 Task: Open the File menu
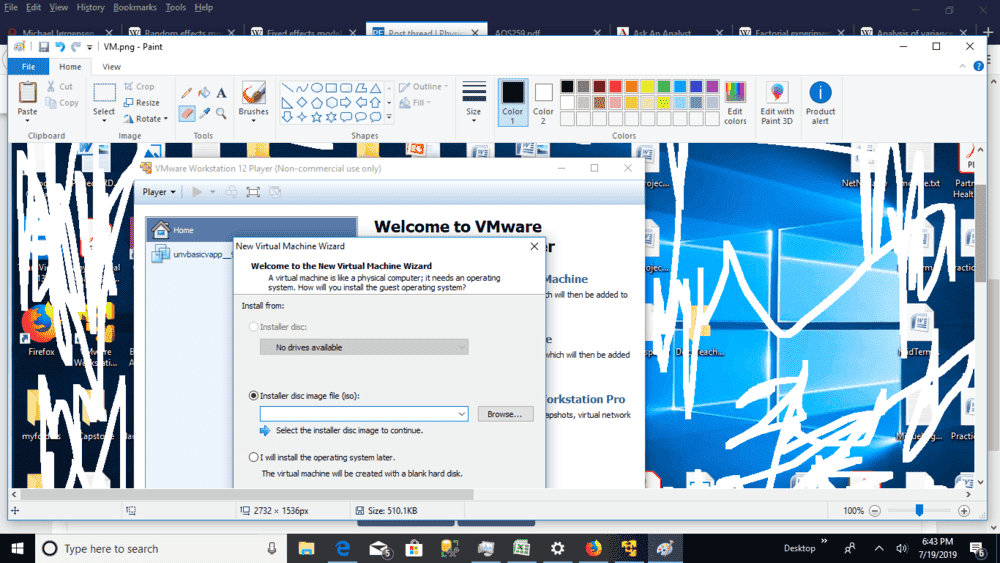click(x=28, y=67)
